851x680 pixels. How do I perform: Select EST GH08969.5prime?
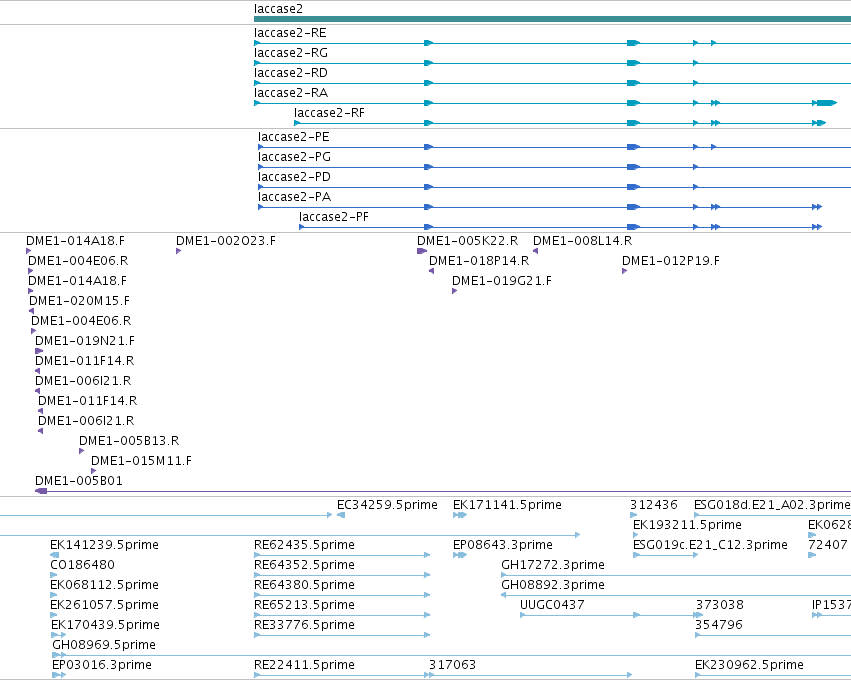(x=104, y=646)
